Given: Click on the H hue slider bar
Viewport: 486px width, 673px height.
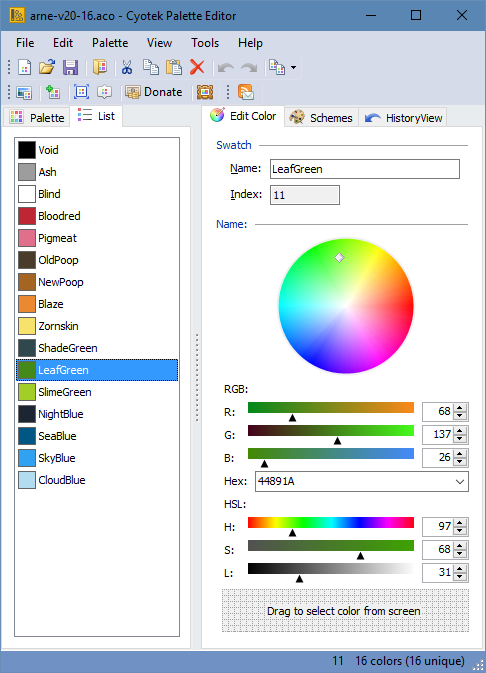Looking at the screenshot, I should tap(331, 522).
